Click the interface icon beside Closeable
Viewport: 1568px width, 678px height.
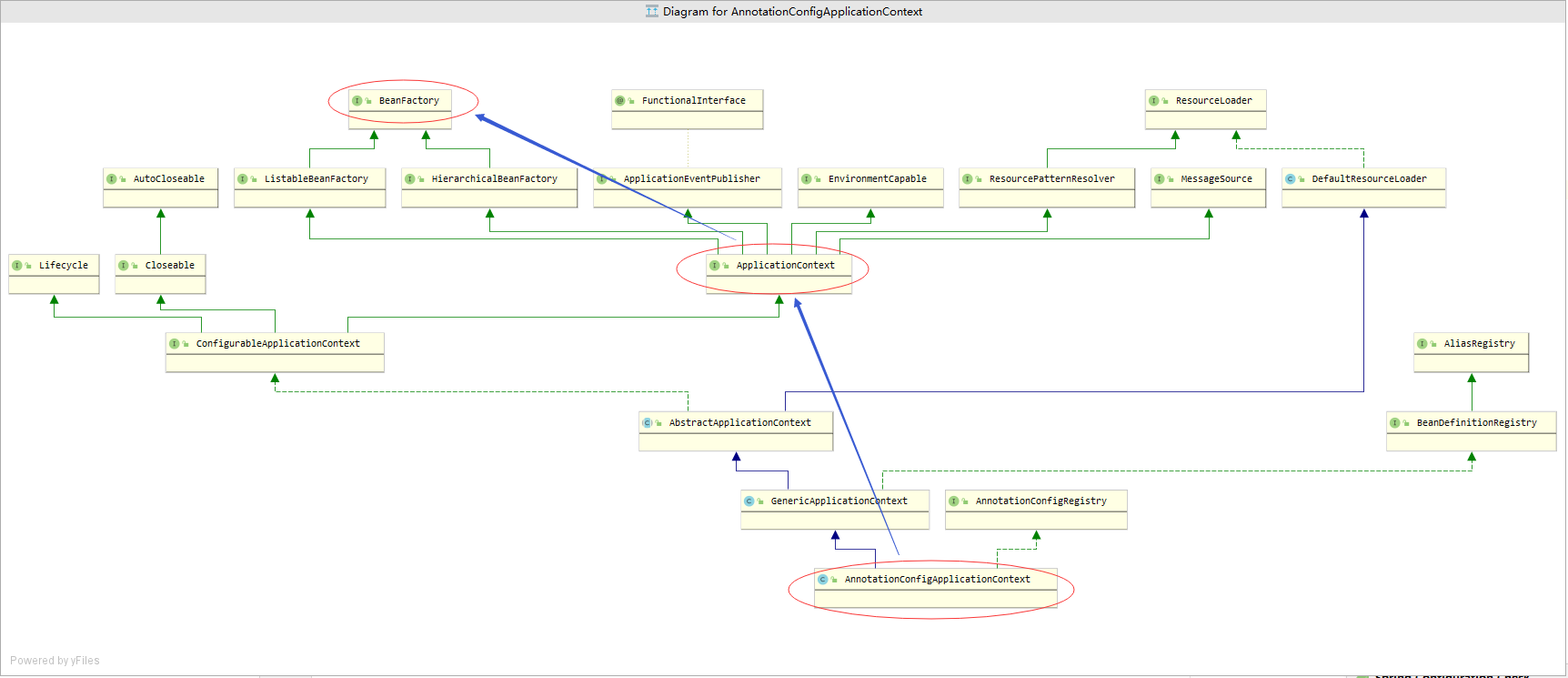point(124,266)
